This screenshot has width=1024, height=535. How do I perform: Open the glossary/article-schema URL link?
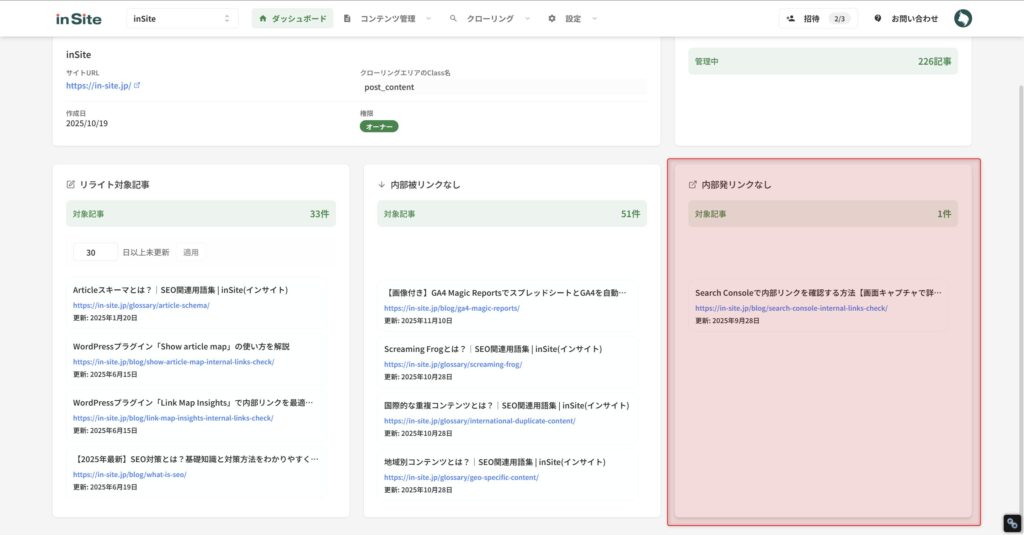tap(141, 305)
